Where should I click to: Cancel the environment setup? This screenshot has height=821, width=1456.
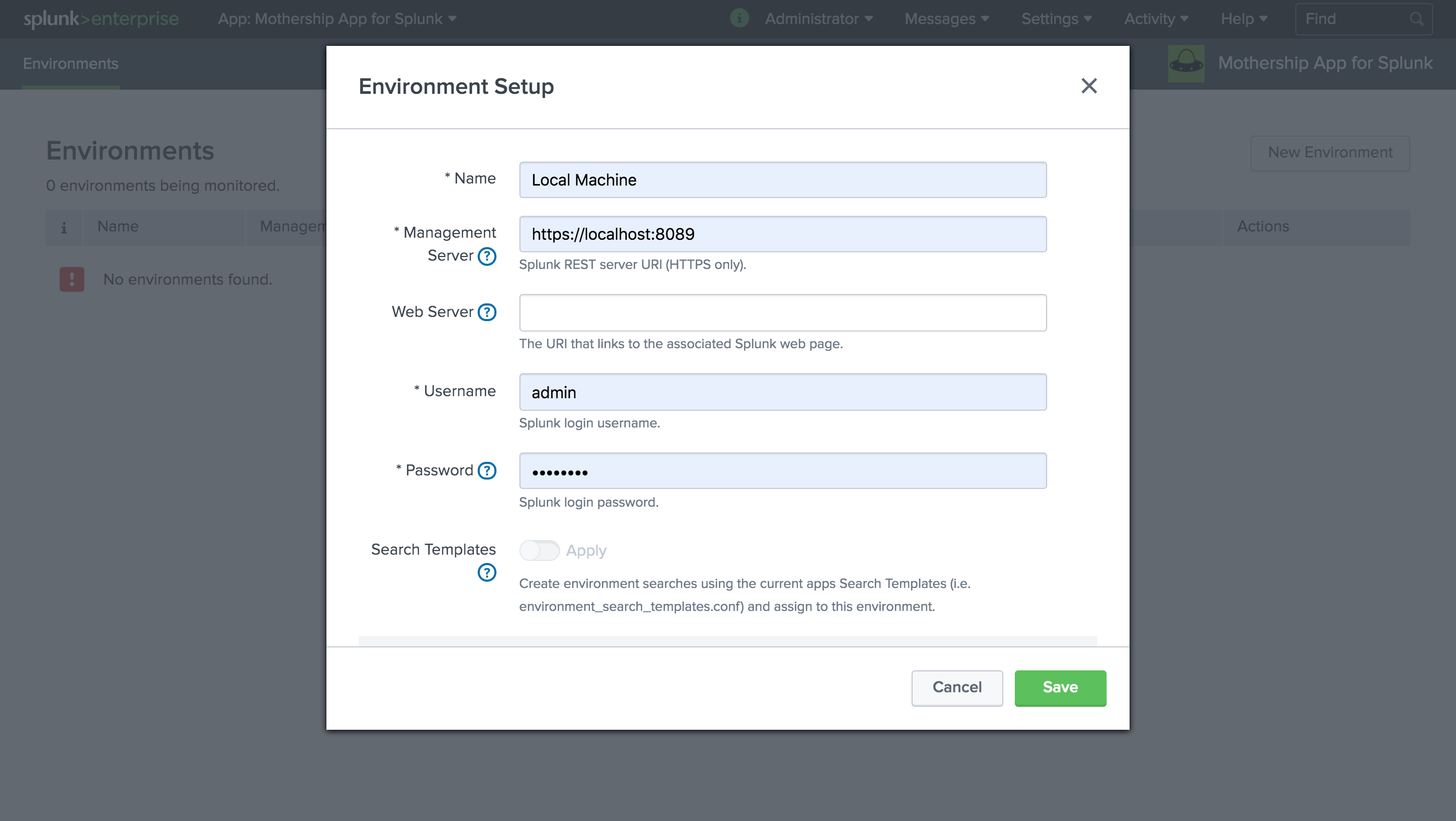[x=957, y=688]
